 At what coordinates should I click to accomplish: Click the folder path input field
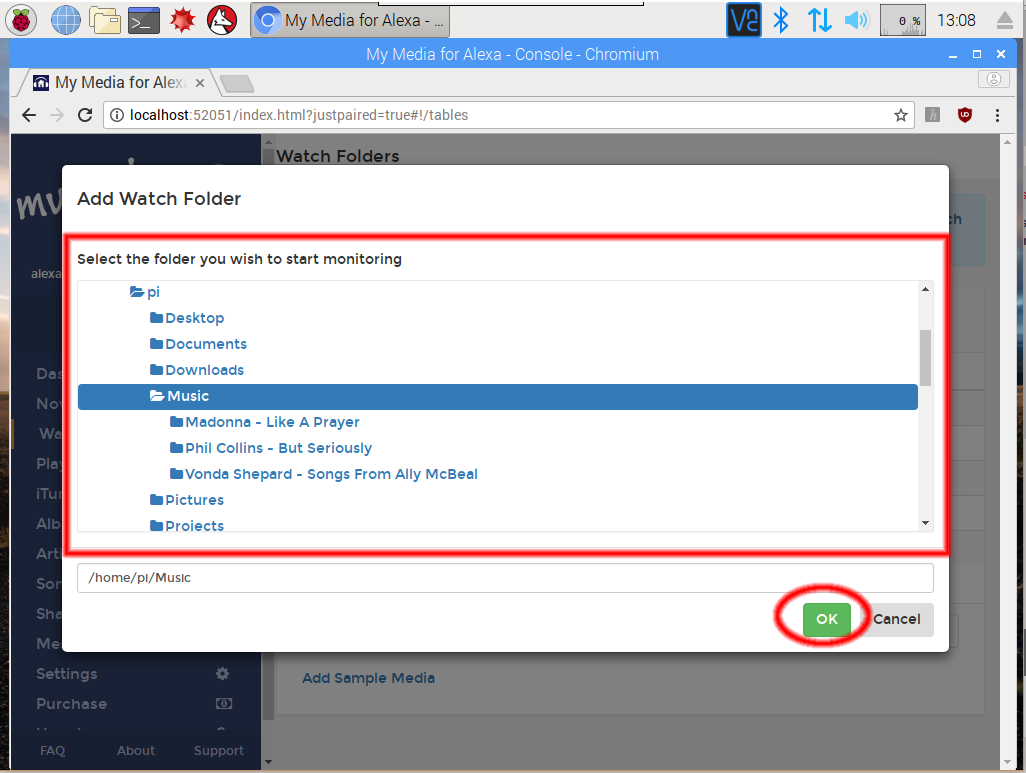[x=505, y=578]
